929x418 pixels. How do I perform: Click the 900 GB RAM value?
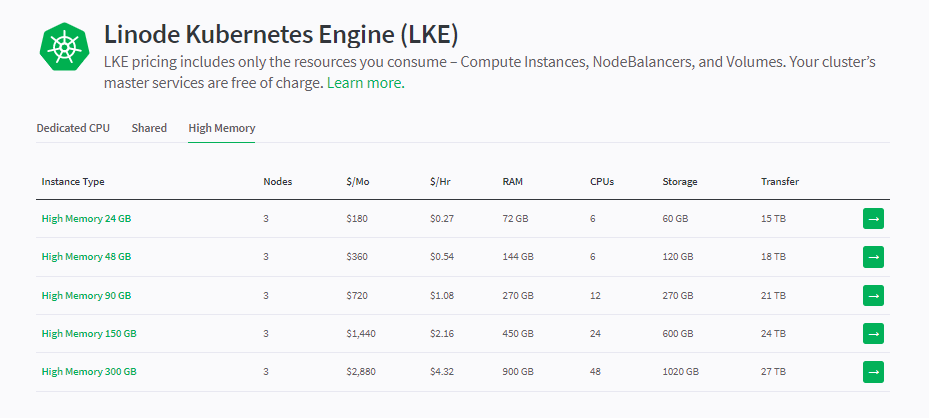coord(518,372)
